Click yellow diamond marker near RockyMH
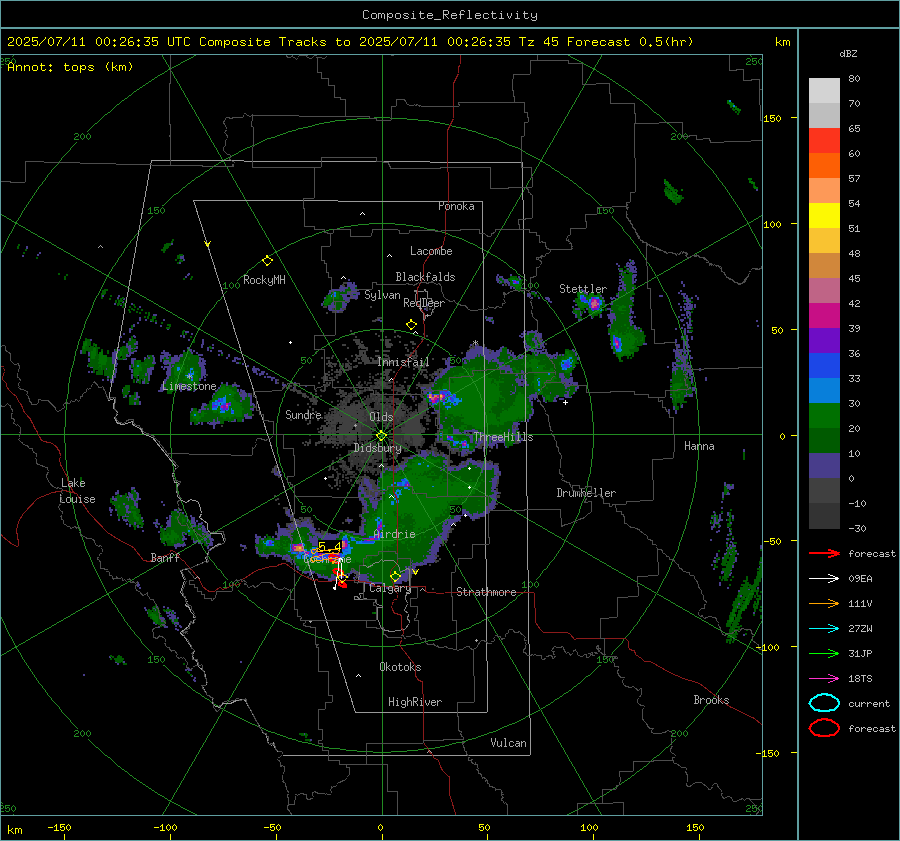900x841 pixels. point(267,261)
